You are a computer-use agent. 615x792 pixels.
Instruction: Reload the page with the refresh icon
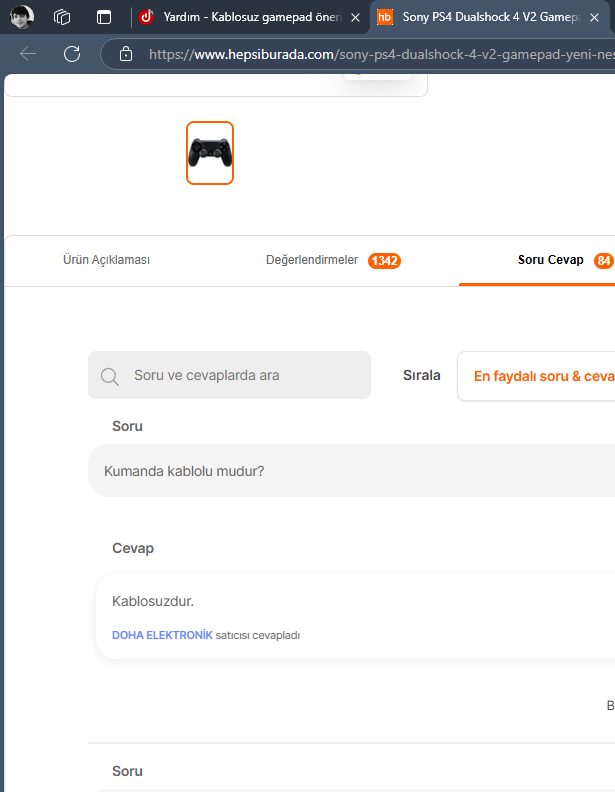click(72, 54)
